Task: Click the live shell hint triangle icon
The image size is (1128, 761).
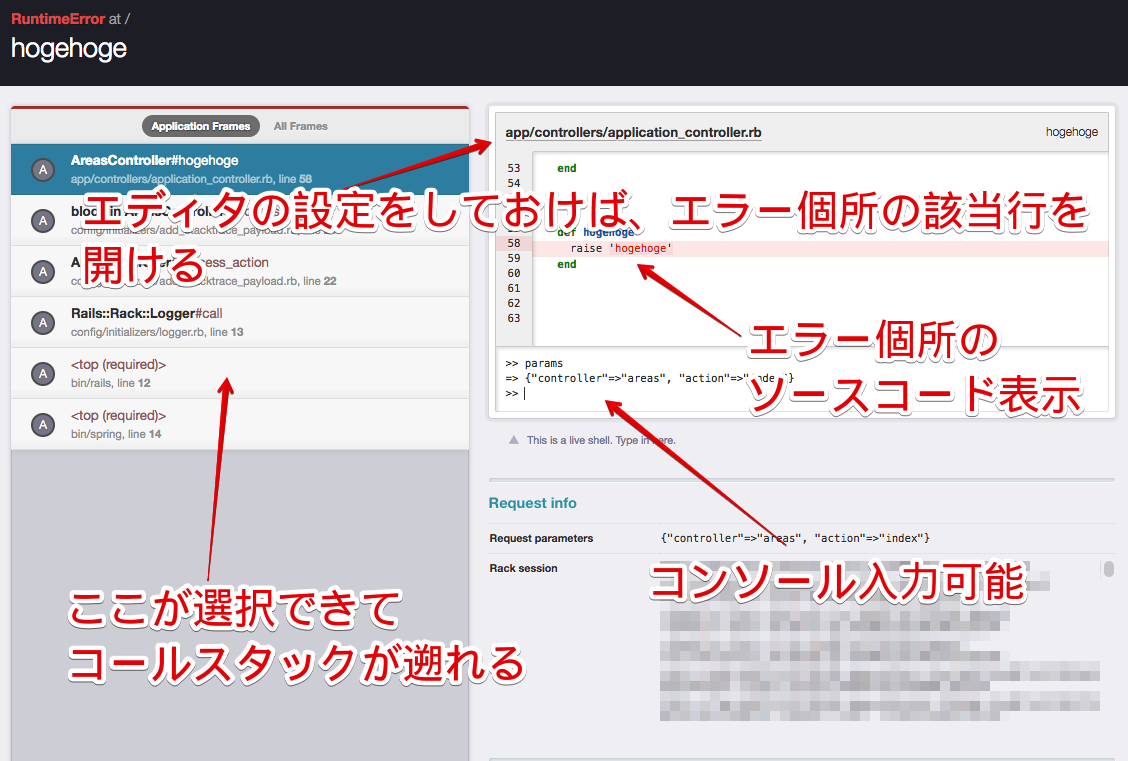Action: pyautogui.click(x=514, y=439)
